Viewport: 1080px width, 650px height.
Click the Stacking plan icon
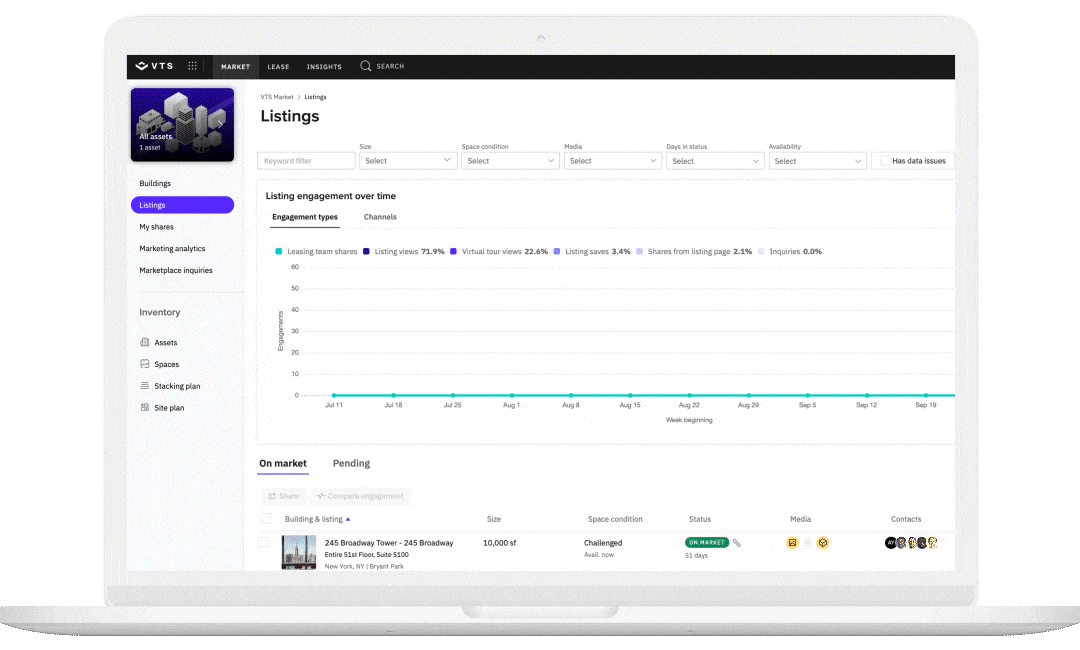tap(145, 386)
